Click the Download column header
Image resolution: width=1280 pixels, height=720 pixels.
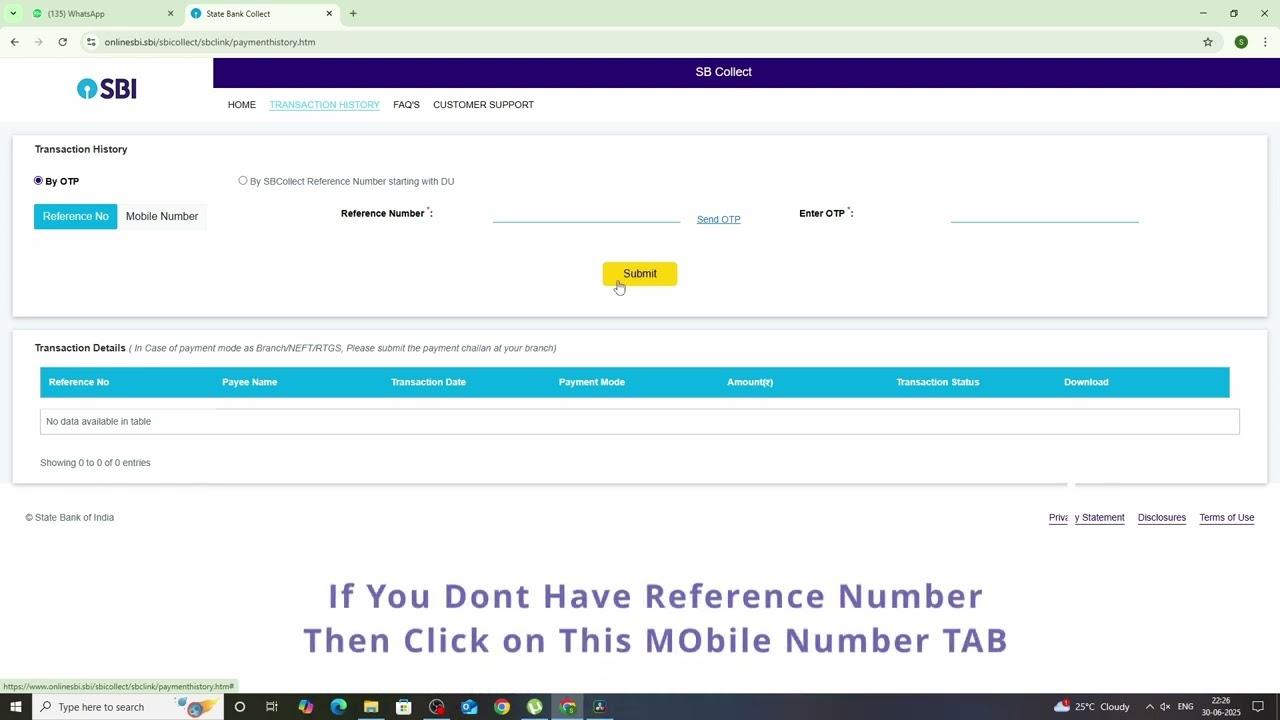click(x=1086, y=382)
